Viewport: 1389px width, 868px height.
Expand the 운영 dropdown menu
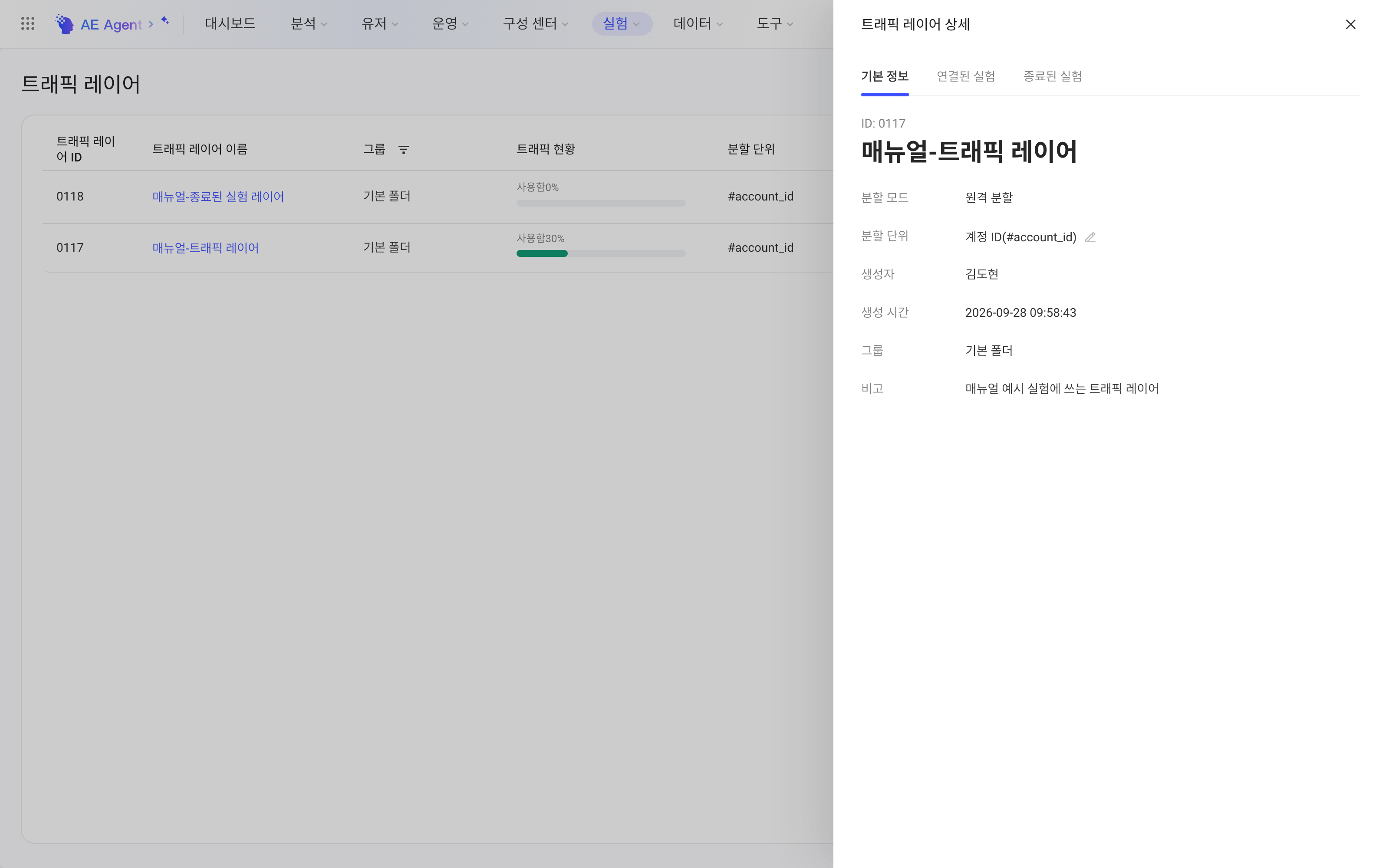(450, 23)
